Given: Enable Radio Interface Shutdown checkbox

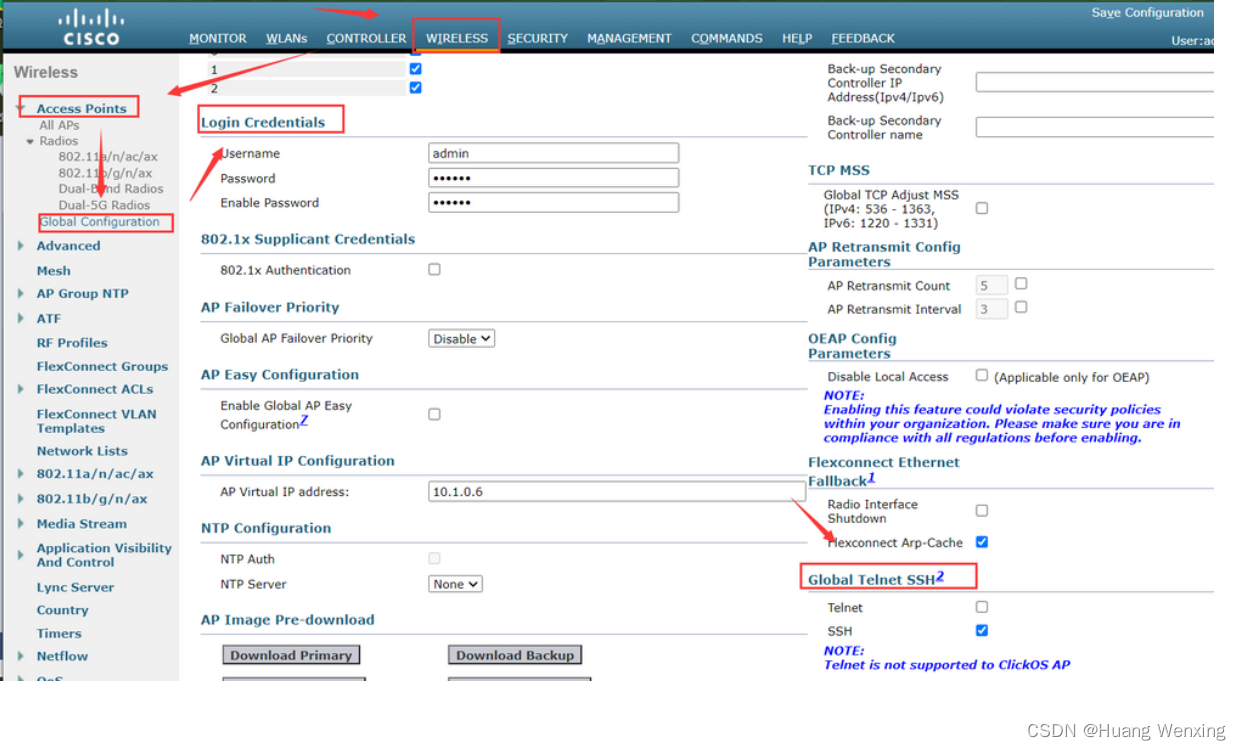Looking at the screenshot, I should (982, 510).
